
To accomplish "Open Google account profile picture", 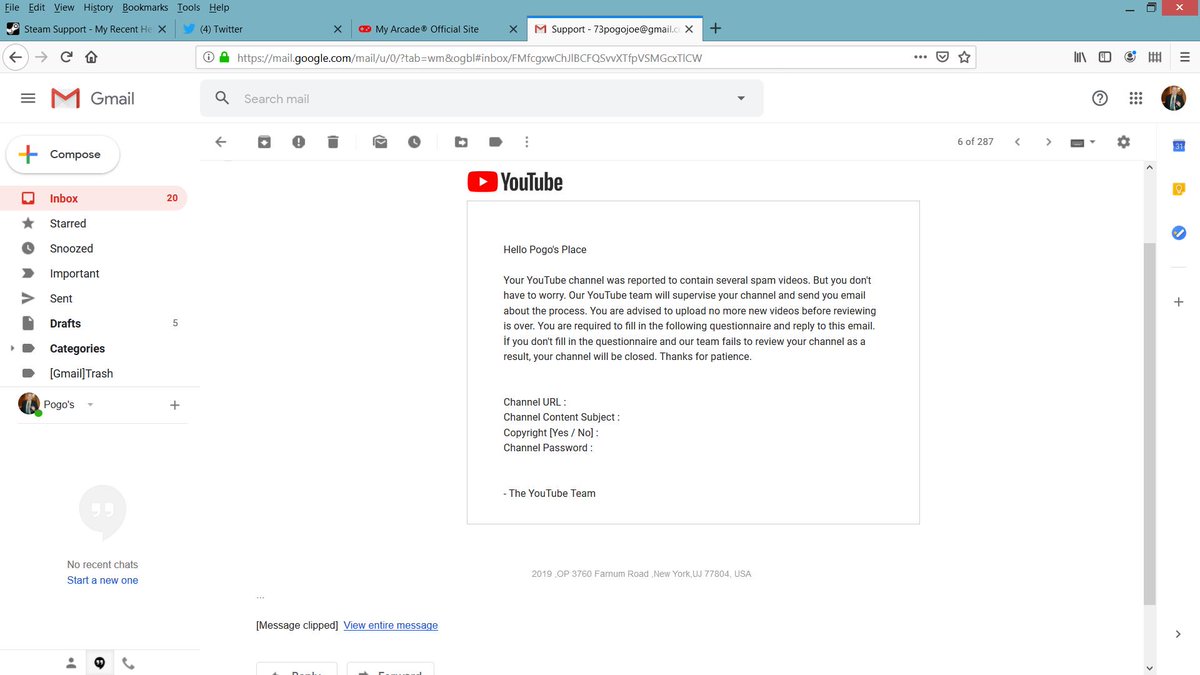I will coord(1173,98).
